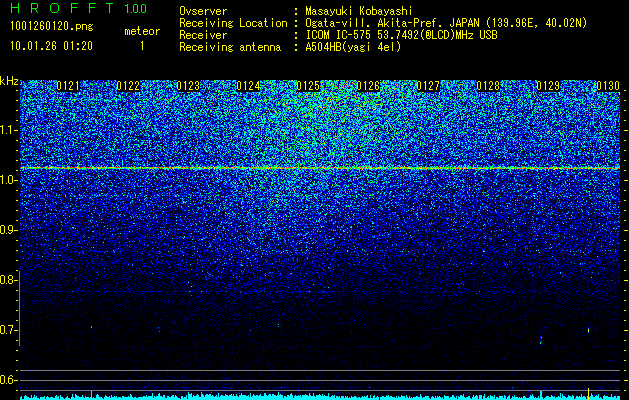Click the 0128 time marker
The image size is (629, 400).
click(488, 86)
